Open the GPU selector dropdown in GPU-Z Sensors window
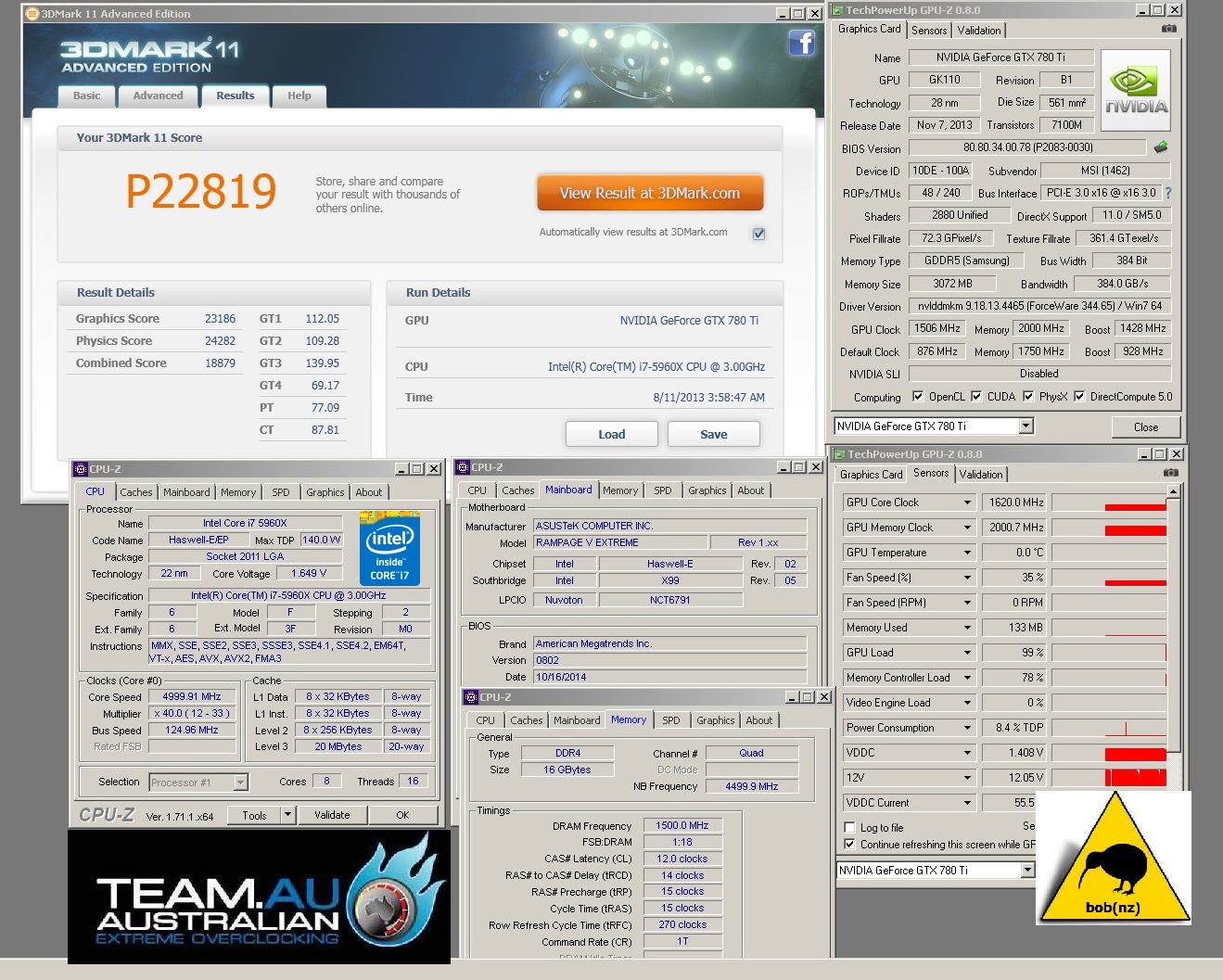 click(x=1027, y=870)
